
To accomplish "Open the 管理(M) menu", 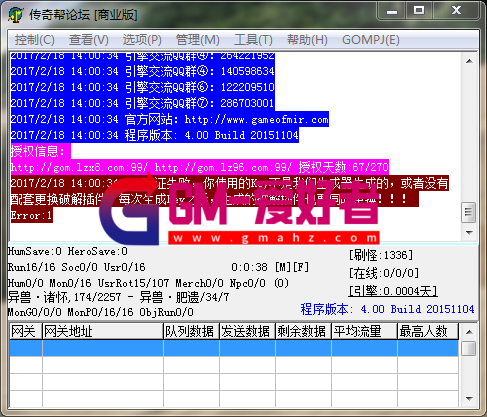I will (197, 40).
